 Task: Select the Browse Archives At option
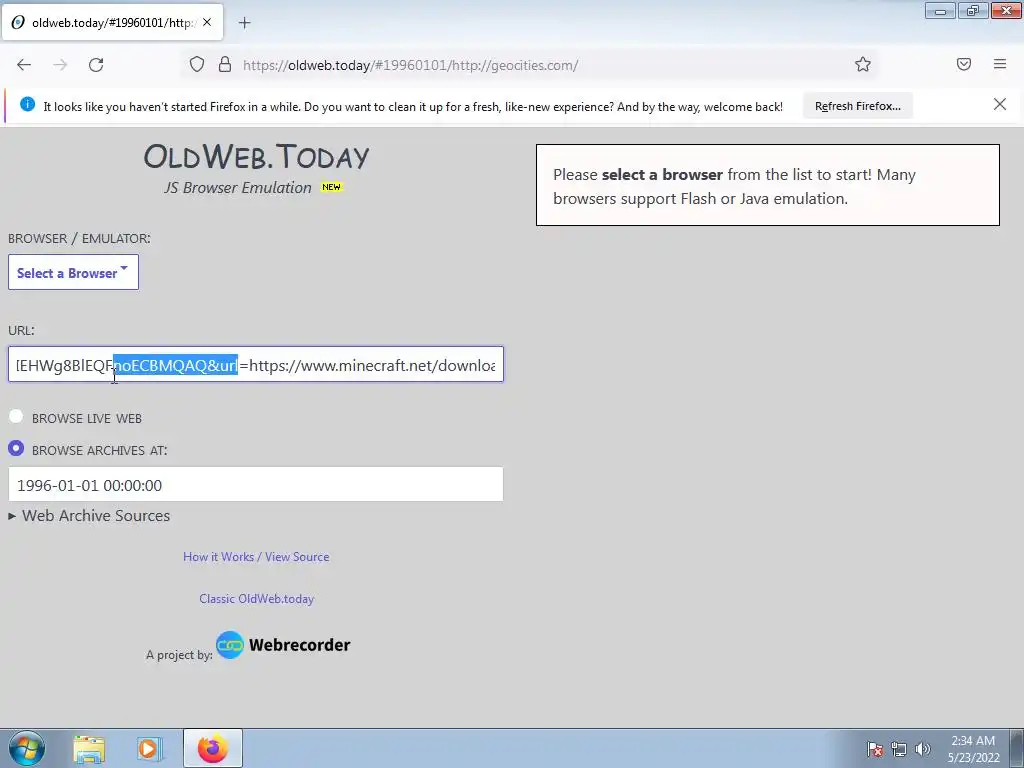(16, 449)
